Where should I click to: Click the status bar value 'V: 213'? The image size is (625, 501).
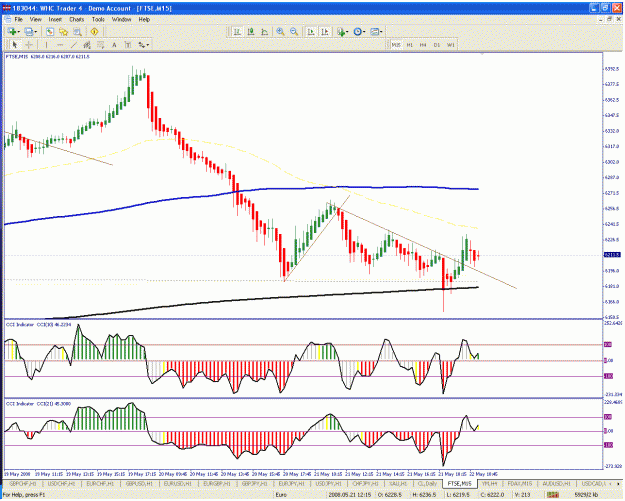click(x=523, y=495)
